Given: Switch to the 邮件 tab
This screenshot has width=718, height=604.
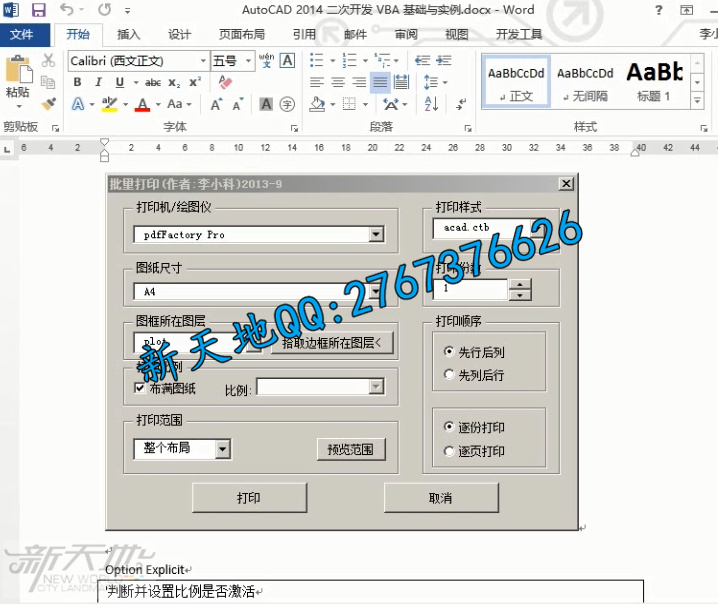Looking at the screenshot, I should click(355, 34).
